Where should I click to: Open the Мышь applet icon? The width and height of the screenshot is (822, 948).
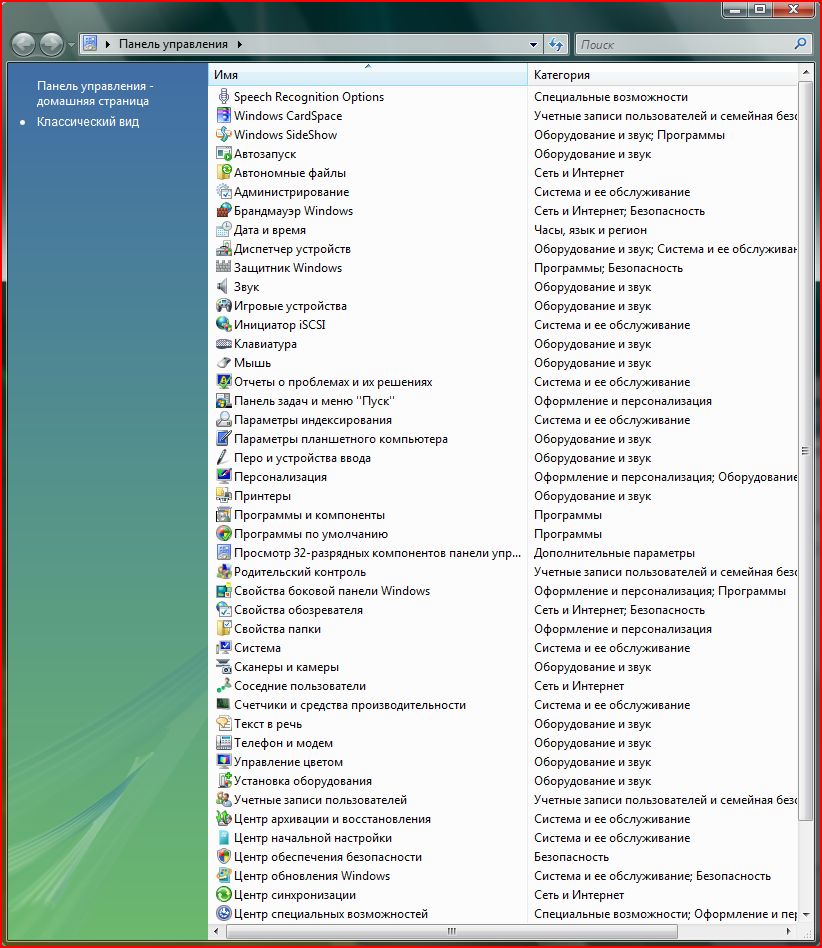click(x=224, y=363)
